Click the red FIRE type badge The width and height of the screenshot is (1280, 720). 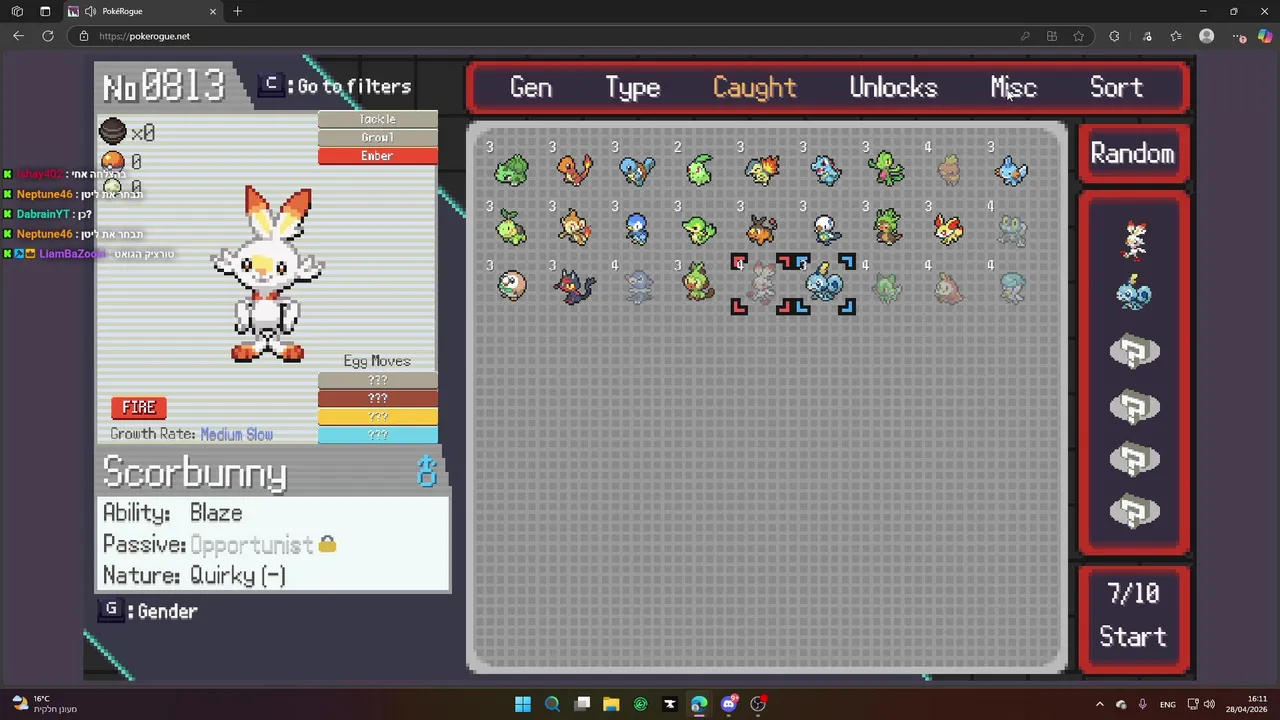click(138, 407)
